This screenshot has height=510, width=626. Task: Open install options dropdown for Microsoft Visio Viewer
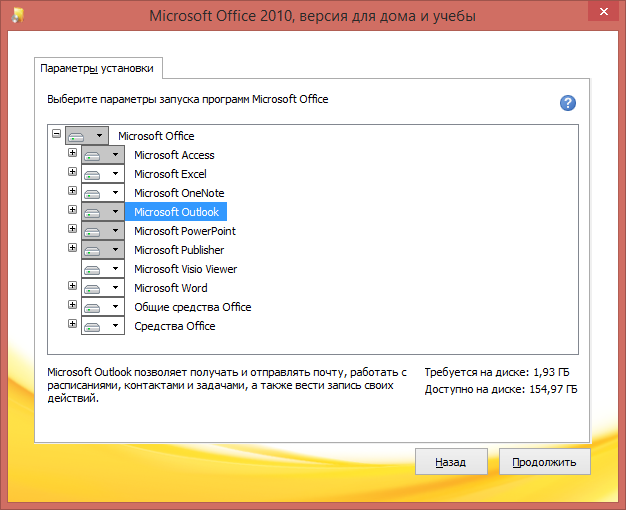[x=103, y=269]
